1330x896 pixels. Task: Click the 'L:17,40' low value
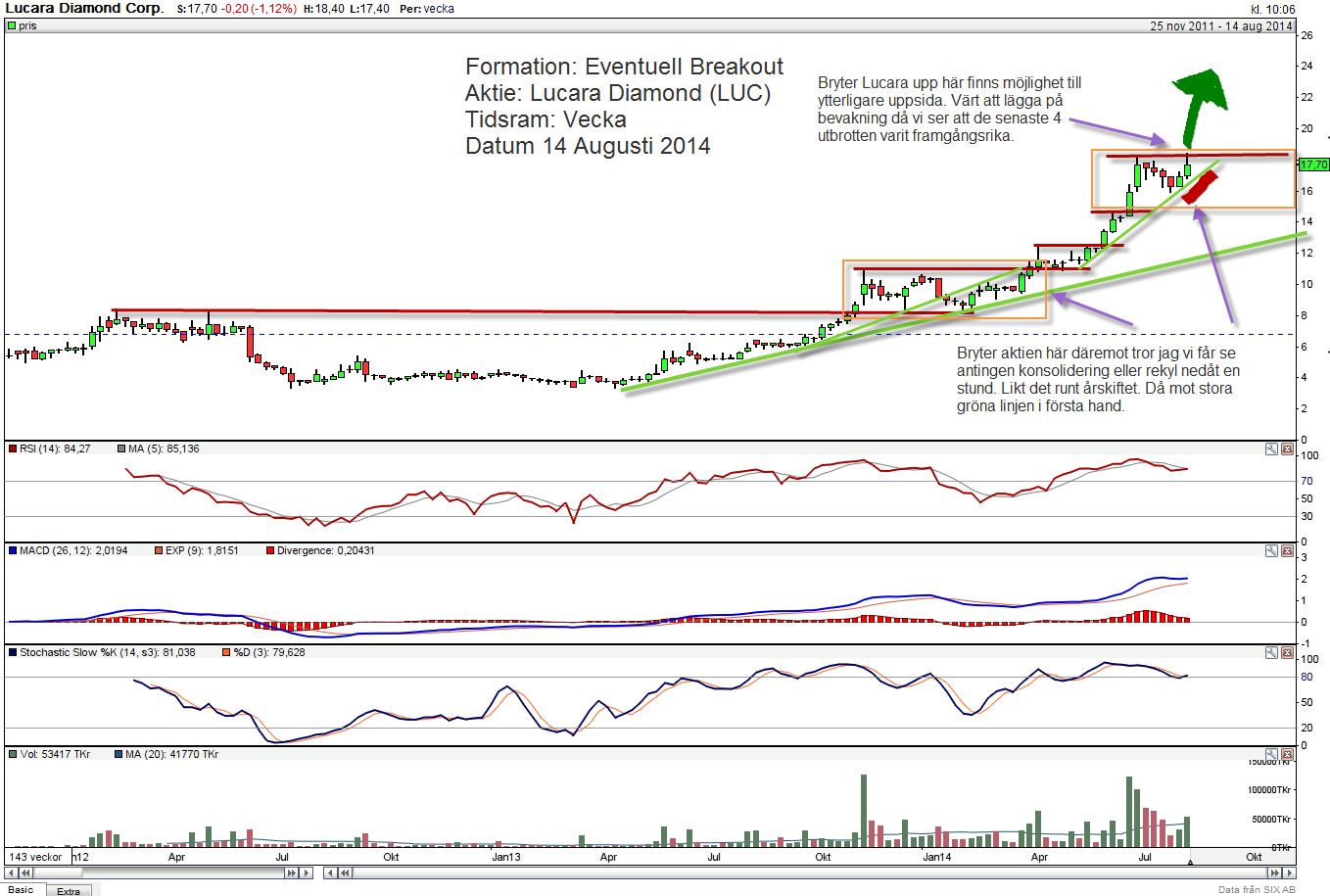pyautogui.click(x=369, y=9)
